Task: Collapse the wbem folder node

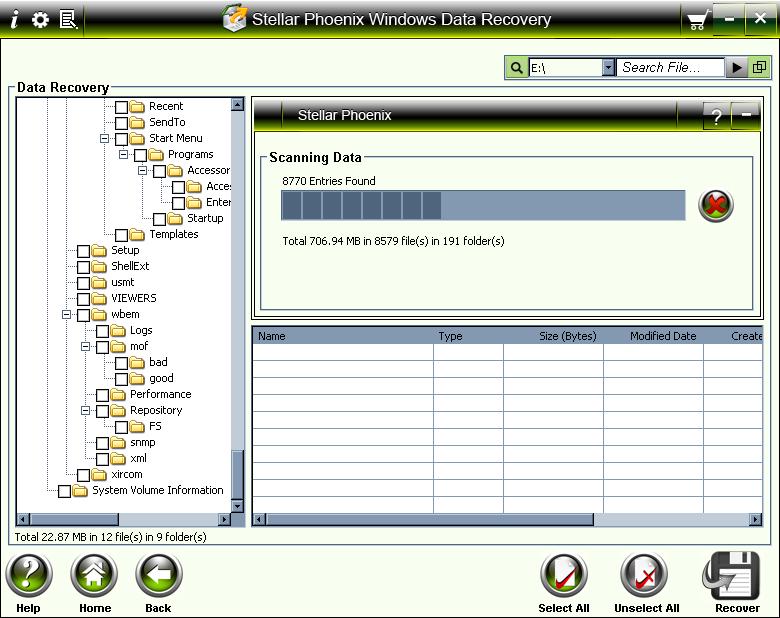Action: (x=66, y=314)
